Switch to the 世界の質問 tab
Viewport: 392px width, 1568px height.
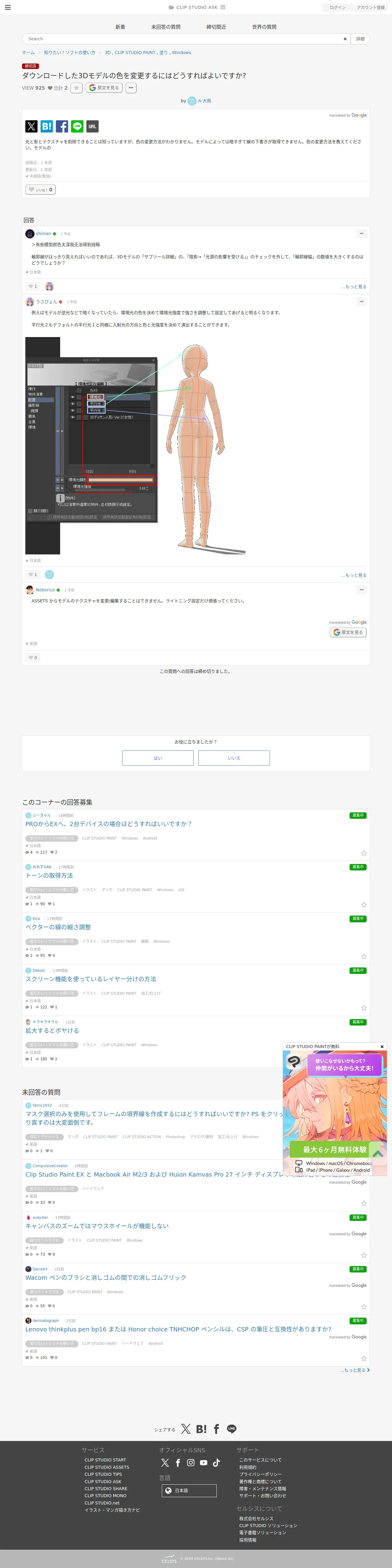(264, 27)
